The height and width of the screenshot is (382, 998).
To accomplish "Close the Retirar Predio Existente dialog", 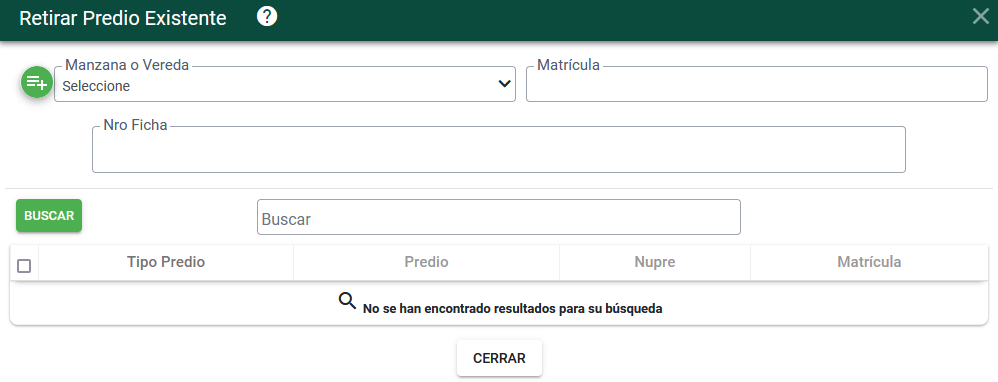I will [x=981, y=17].
